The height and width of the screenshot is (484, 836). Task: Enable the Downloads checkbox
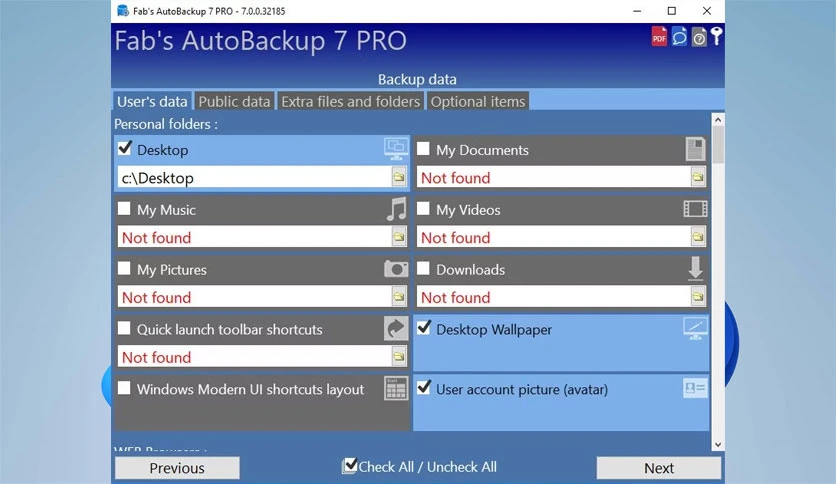(423, 268)
